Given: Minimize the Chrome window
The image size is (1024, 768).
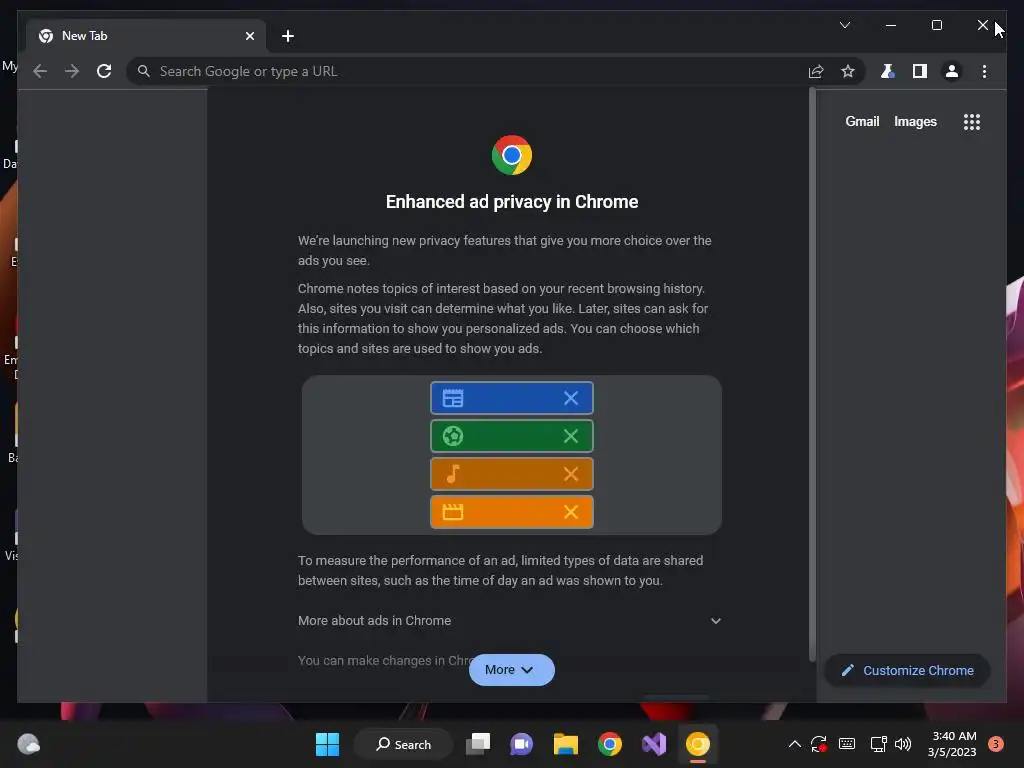Looking at the screenshot, I should [891, 25].
